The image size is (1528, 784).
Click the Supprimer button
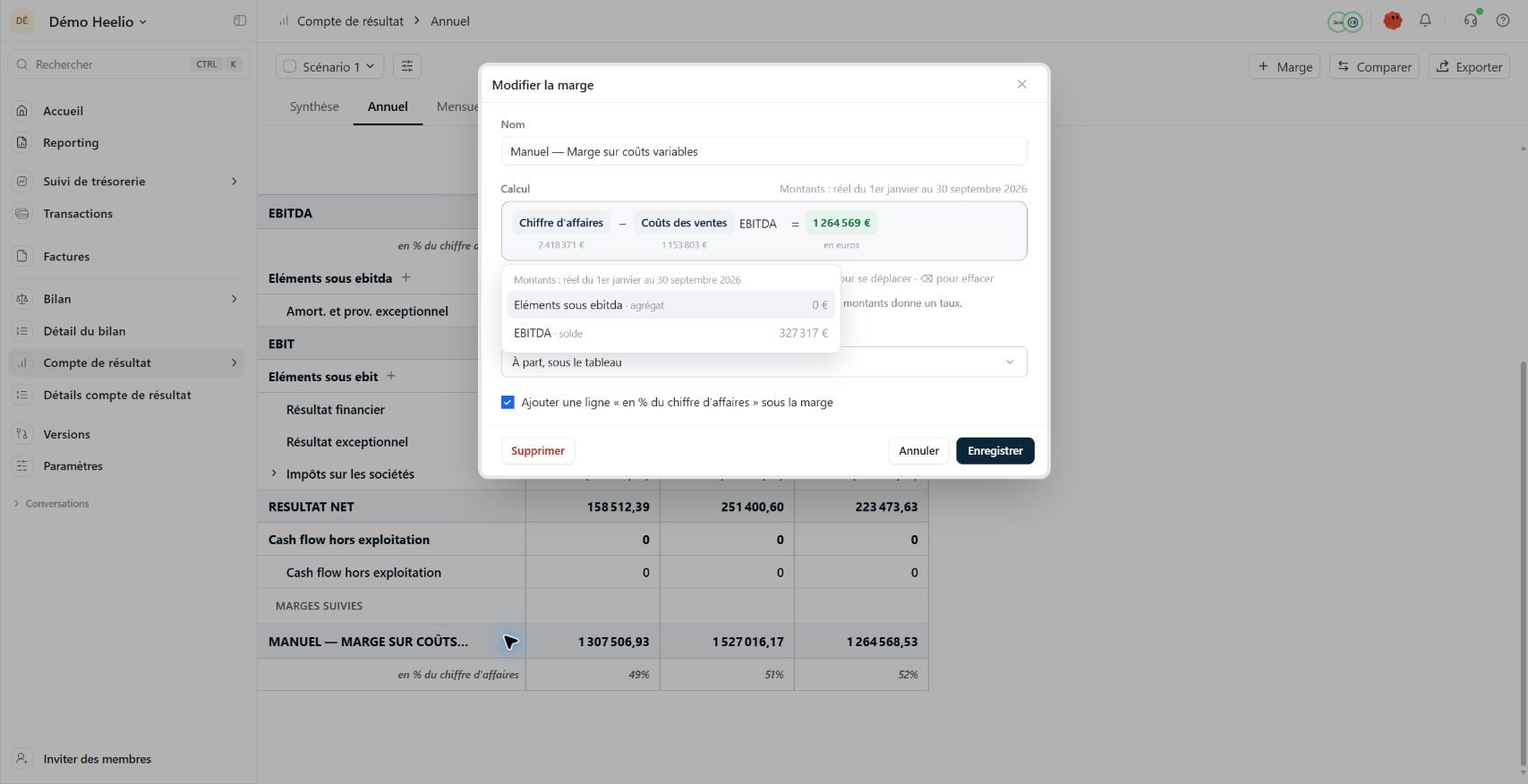(x=538, y=450)
